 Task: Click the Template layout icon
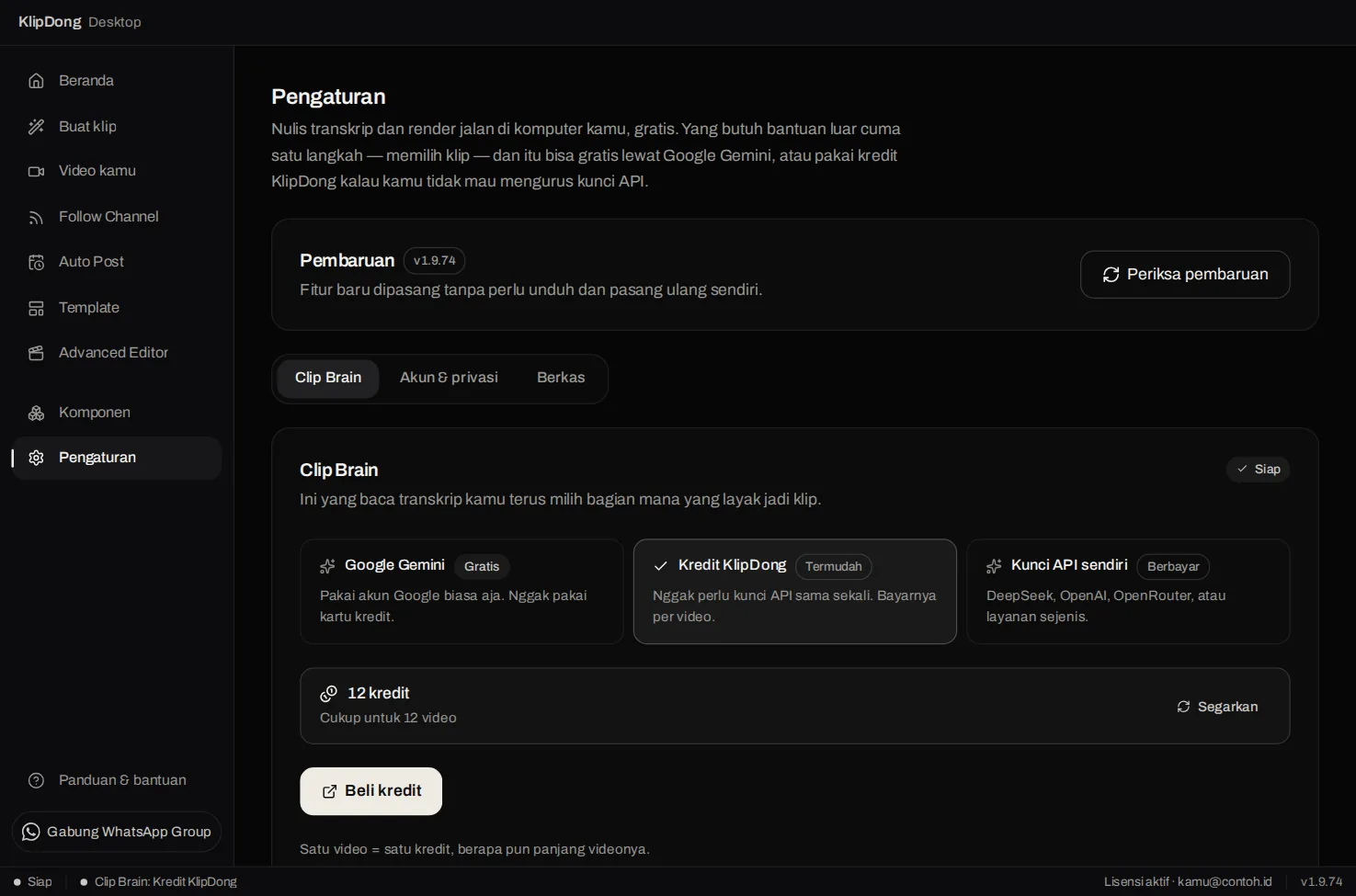click(x=36, y=308)
